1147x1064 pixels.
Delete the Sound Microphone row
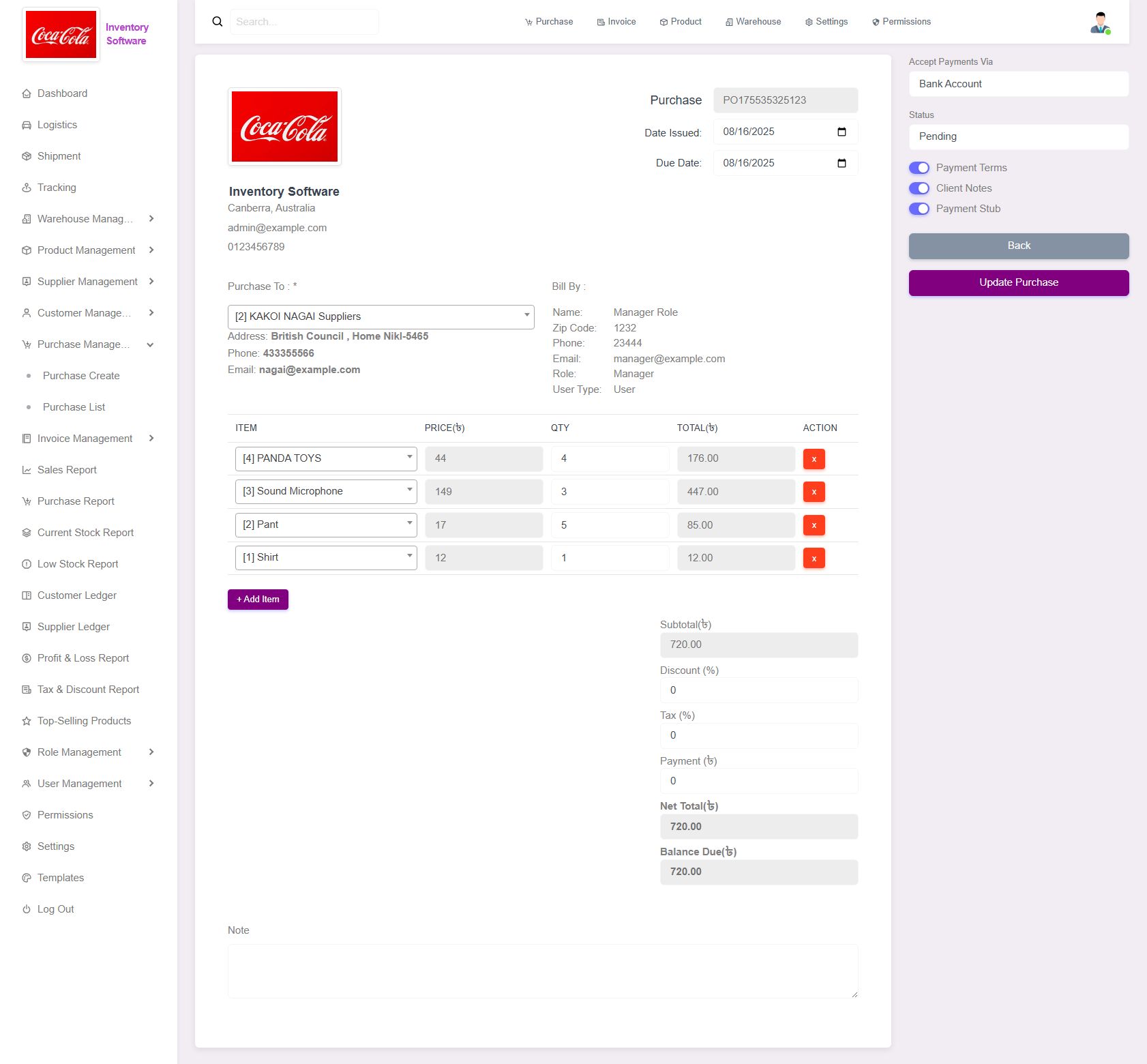pos(814,492)
